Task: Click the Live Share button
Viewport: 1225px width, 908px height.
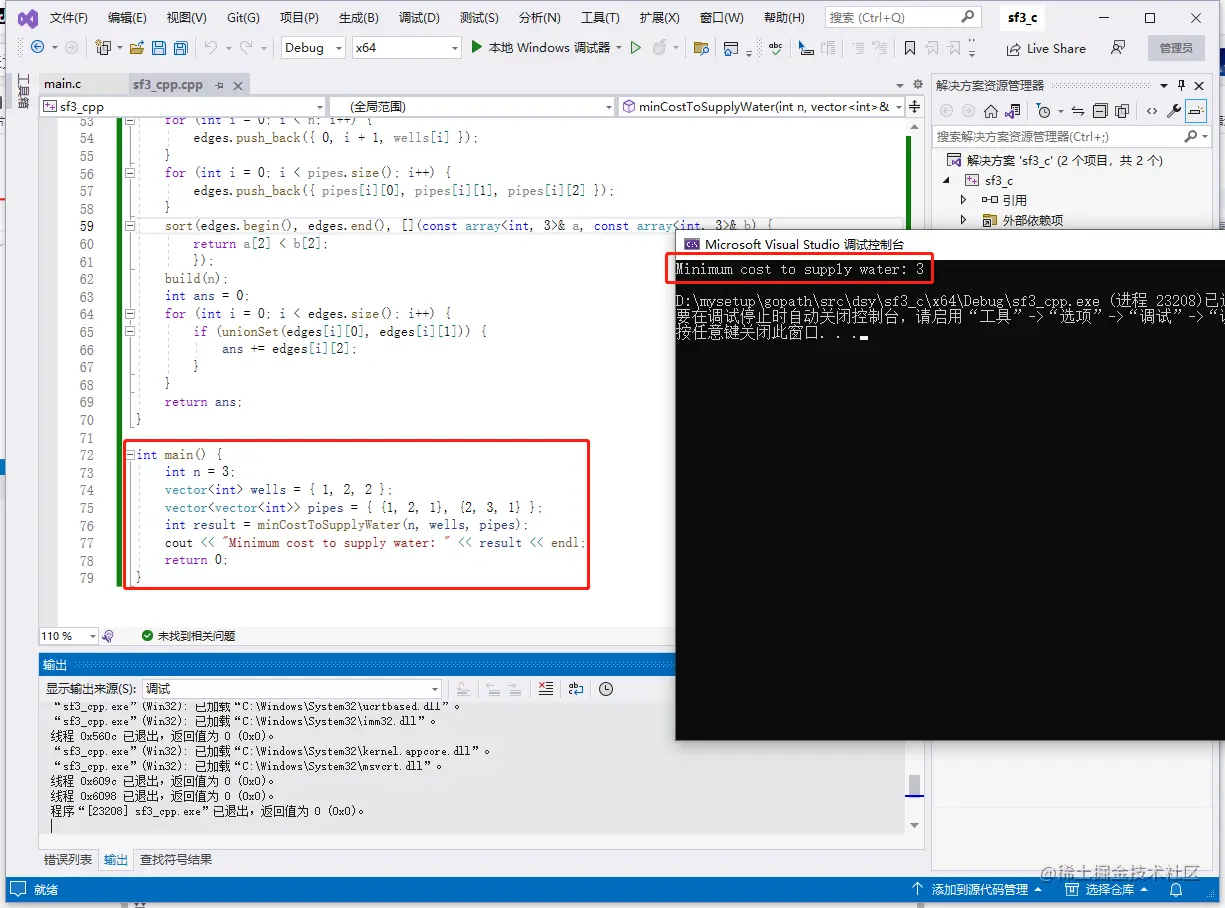Action: (x=1045, y=47)
